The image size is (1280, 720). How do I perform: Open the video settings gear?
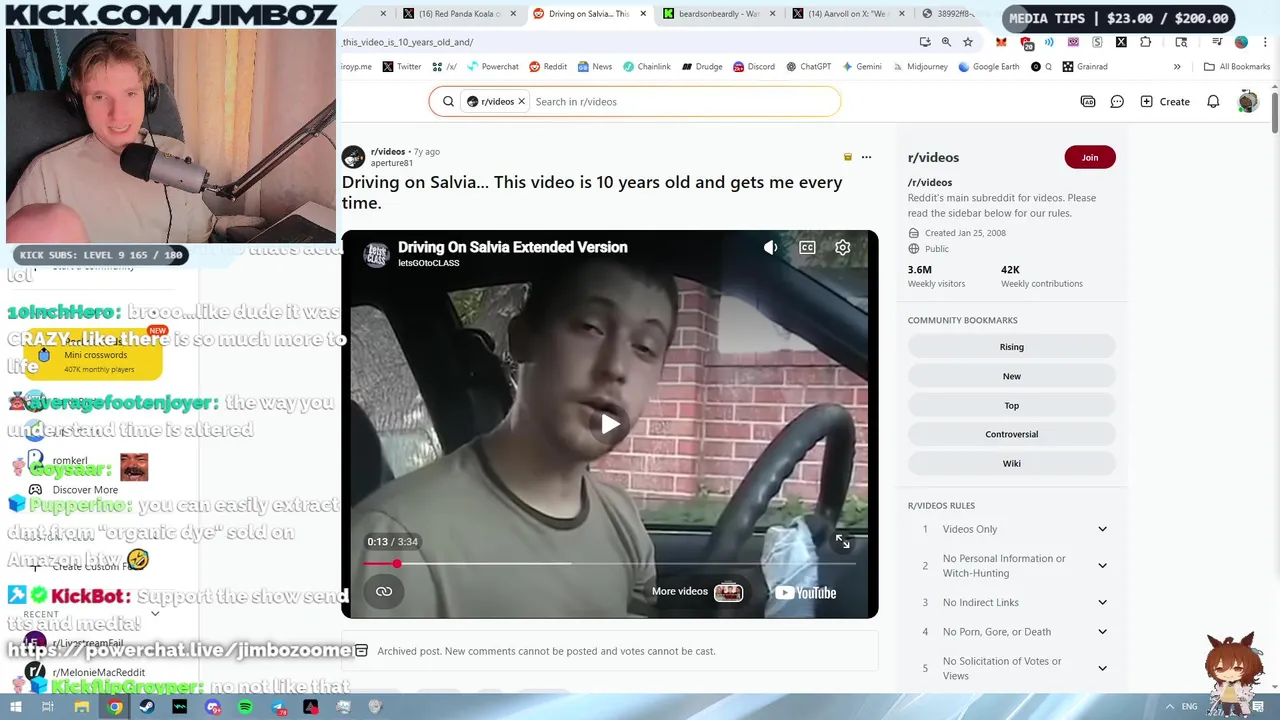pyautogui.click(x=843, y=248)
